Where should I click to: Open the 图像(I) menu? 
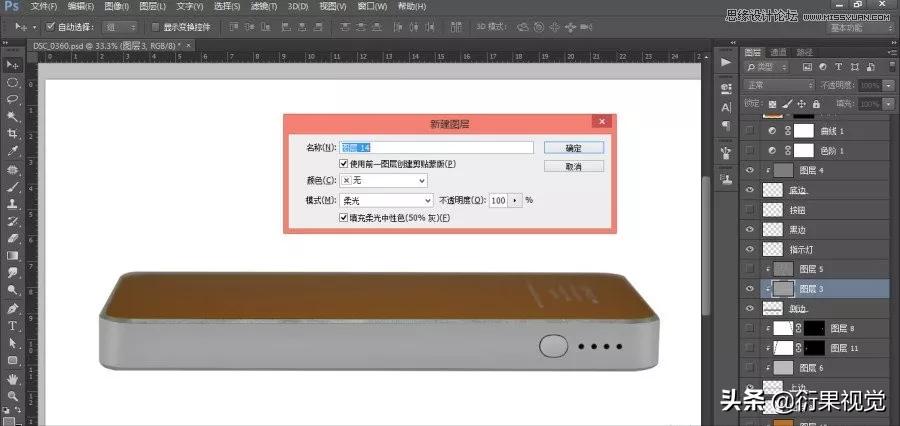click(x=118, y=7)
